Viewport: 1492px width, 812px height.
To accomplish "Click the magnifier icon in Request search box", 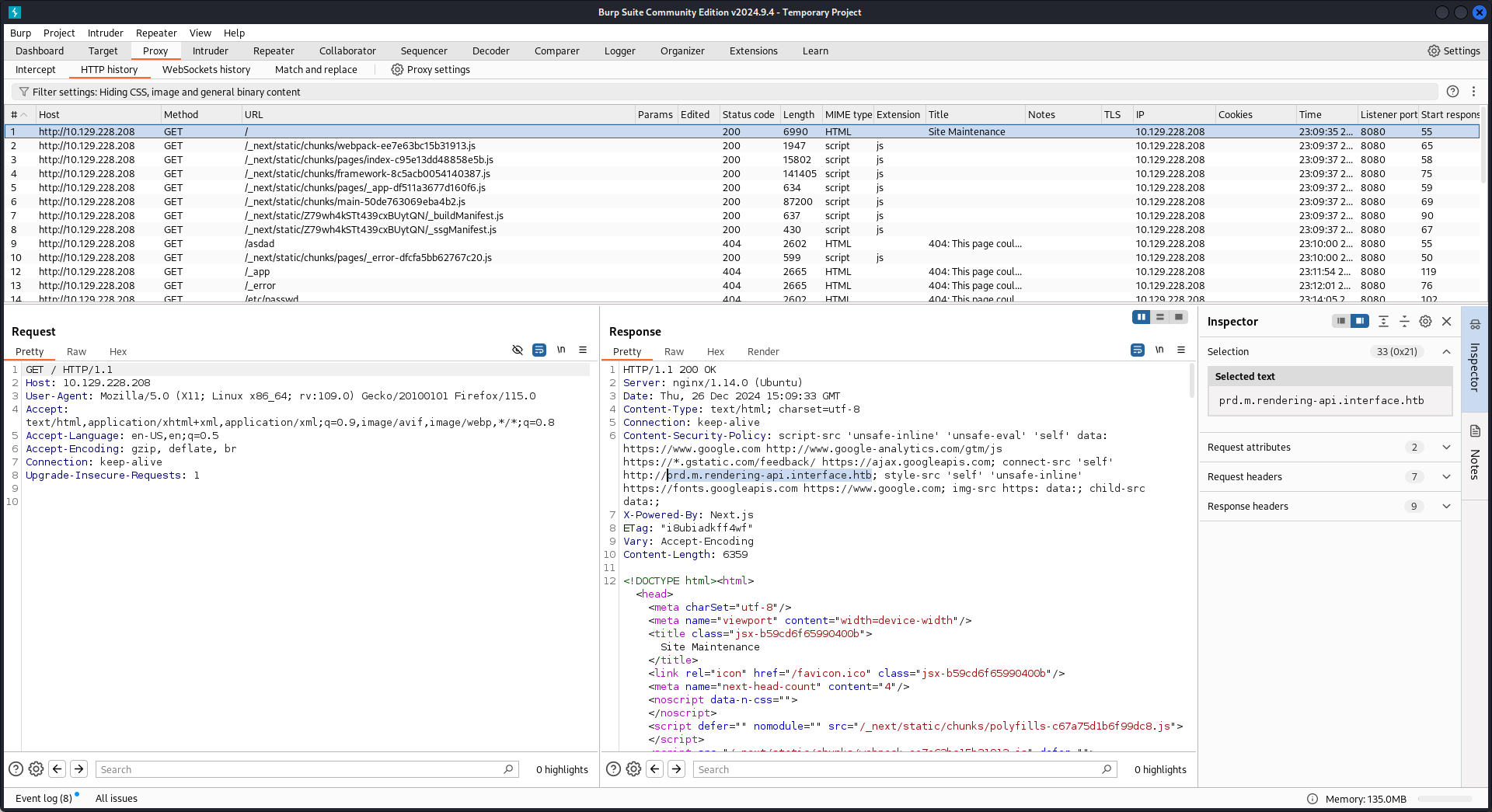I will 508,768.
